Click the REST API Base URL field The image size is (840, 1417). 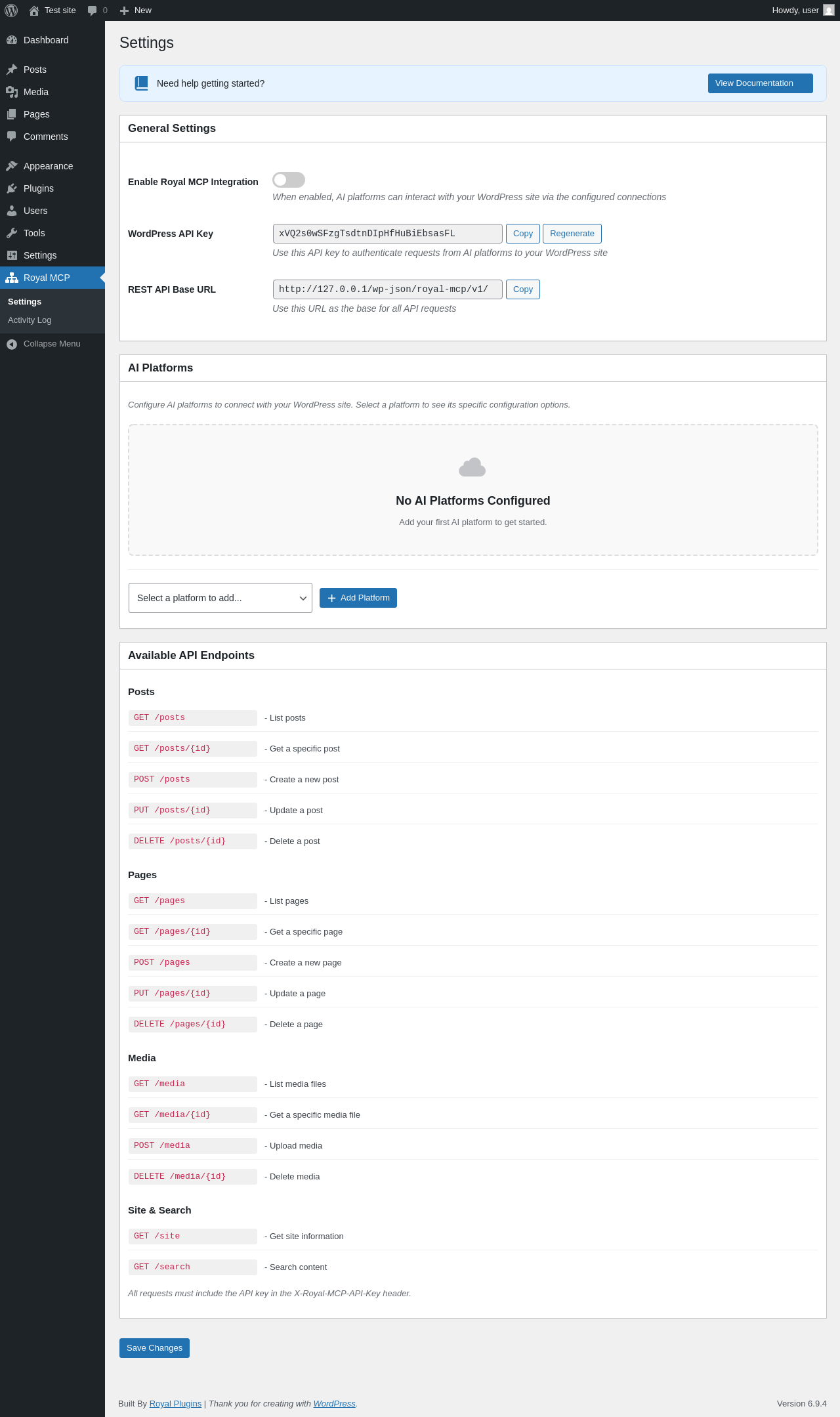[388, 289]
